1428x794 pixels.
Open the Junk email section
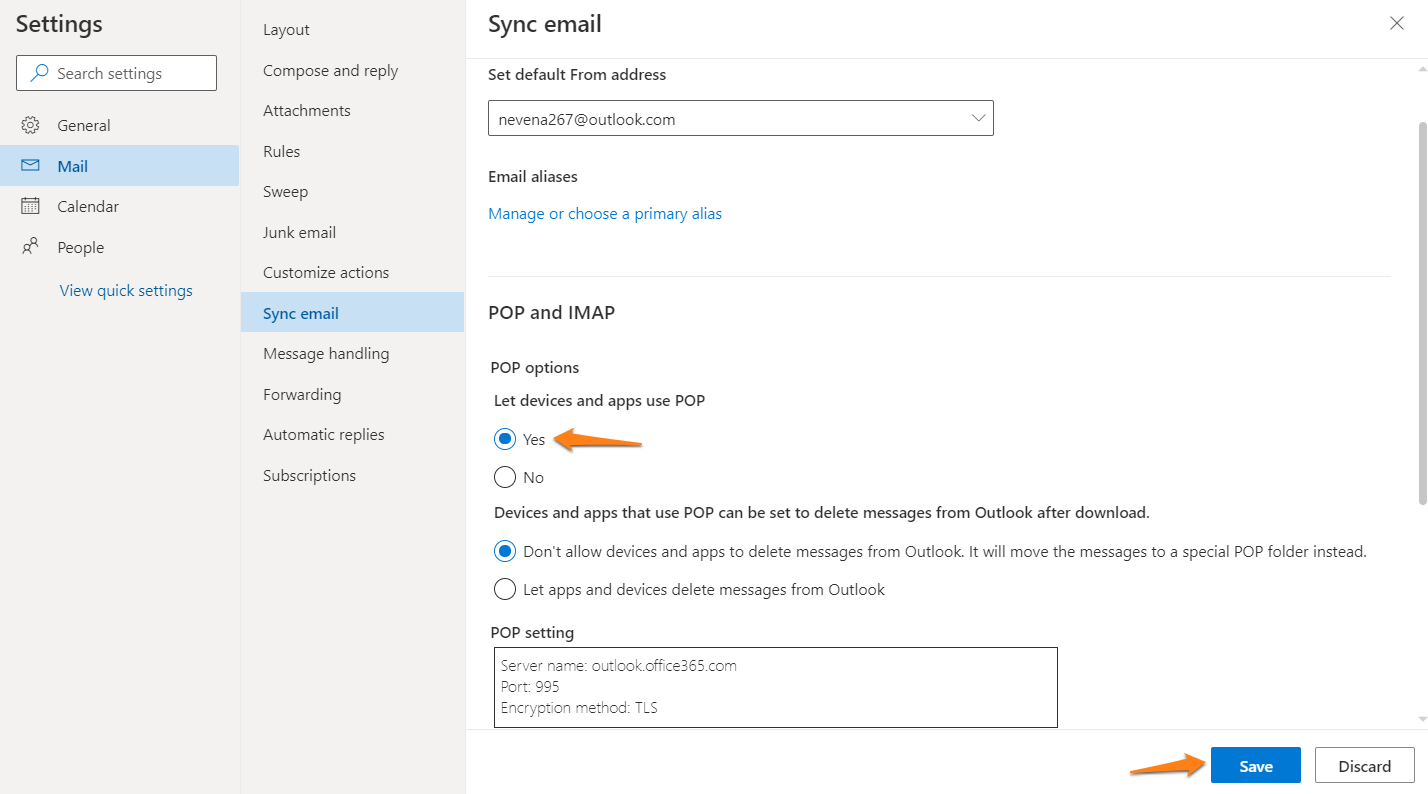tap(299, 232)
